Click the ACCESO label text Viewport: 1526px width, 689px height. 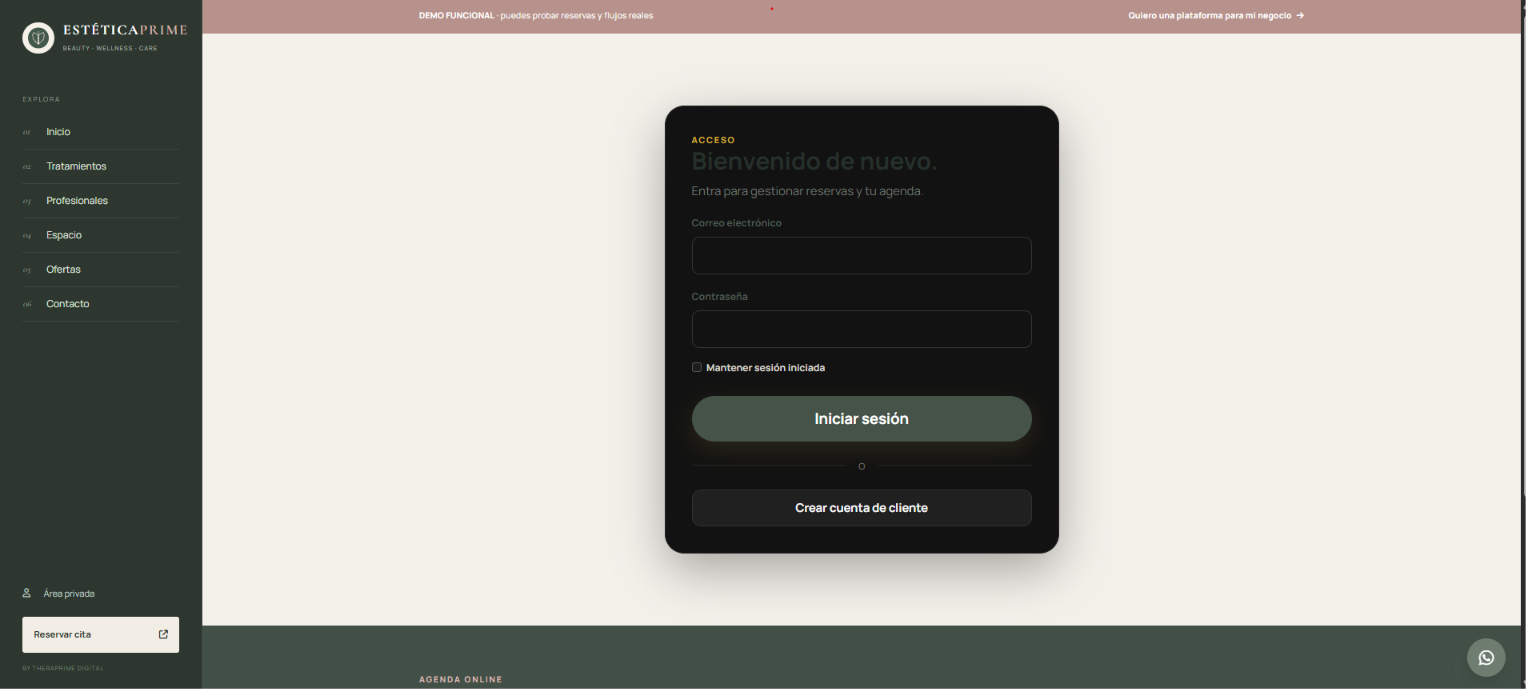pyautogui.click(x=713, y=140)
